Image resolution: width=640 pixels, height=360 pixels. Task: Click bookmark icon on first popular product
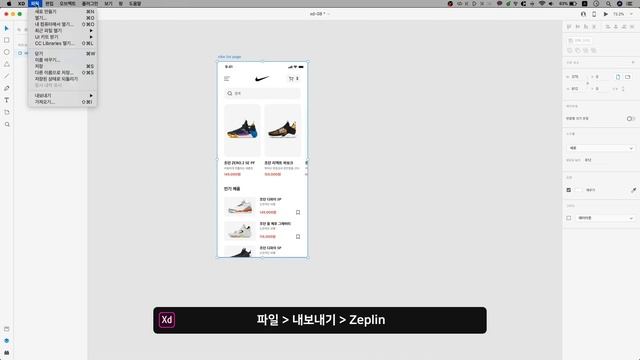tap(298, 212)
